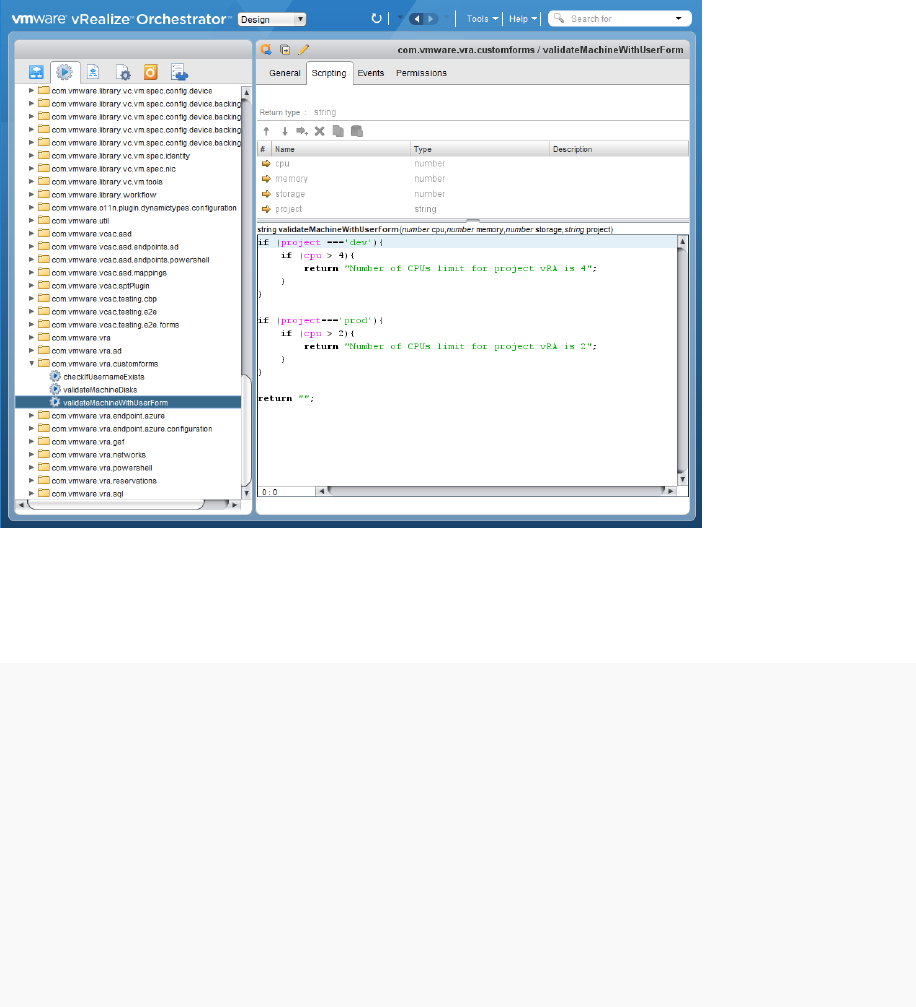Image resolution: width=916 pixels, height=1007 pixels.
Task: Expand the com.vmware.vra folder
Action: pyautogui.click(x=31, y=338)
